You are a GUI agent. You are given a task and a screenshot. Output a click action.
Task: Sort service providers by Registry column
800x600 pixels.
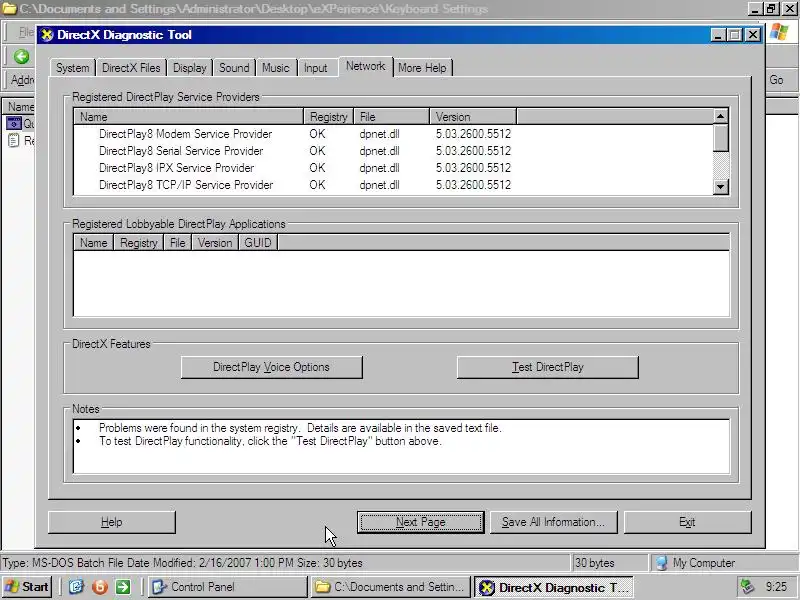pos(329,117)
